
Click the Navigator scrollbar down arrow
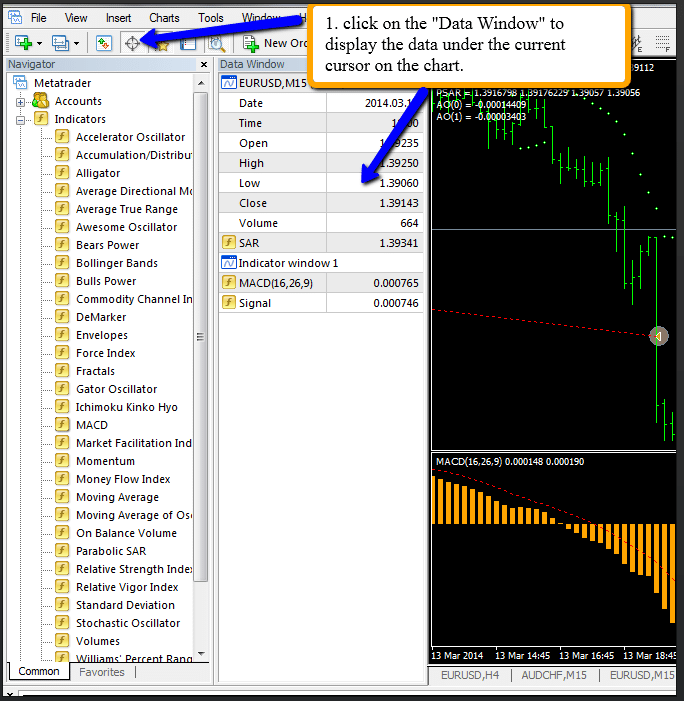tap(201, 653)
